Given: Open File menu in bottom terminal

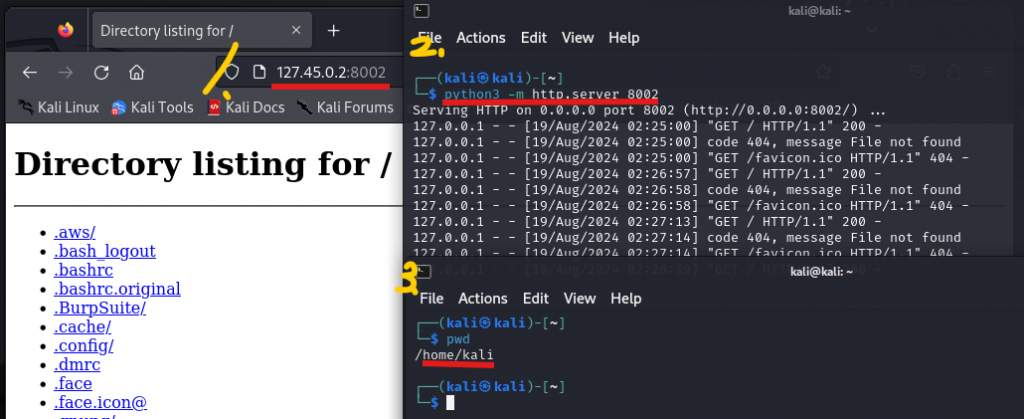Looking at the screenshot, I should pos(432,298).
